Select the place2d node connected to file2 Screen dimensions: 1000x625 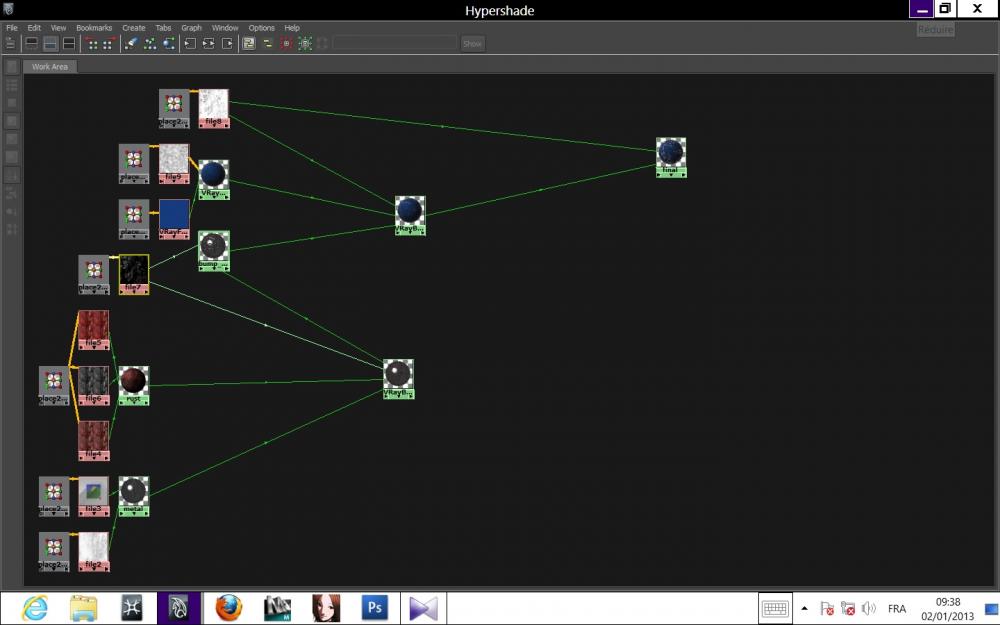[54, 552]
